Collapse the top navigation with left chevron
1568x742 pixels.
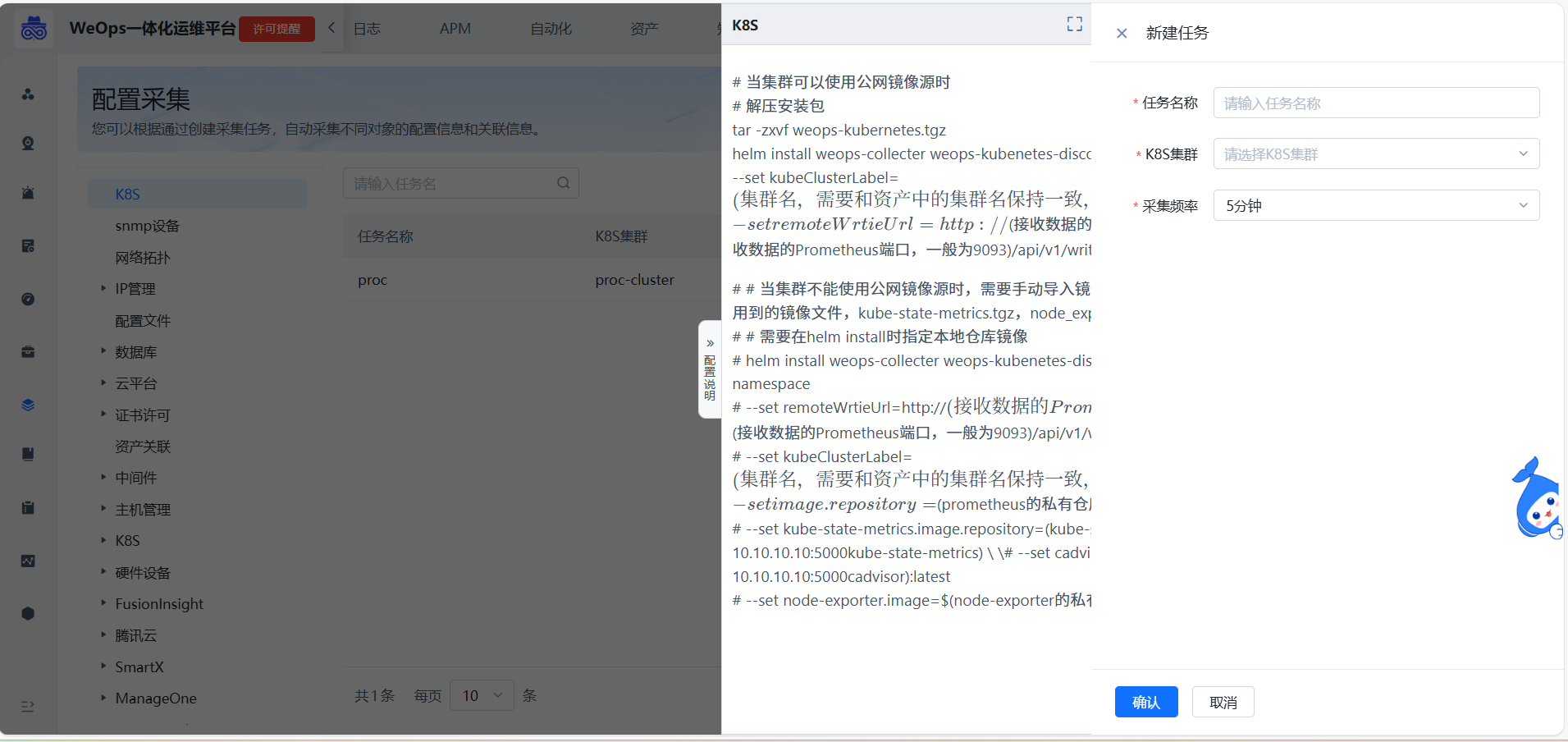point(331,28)
